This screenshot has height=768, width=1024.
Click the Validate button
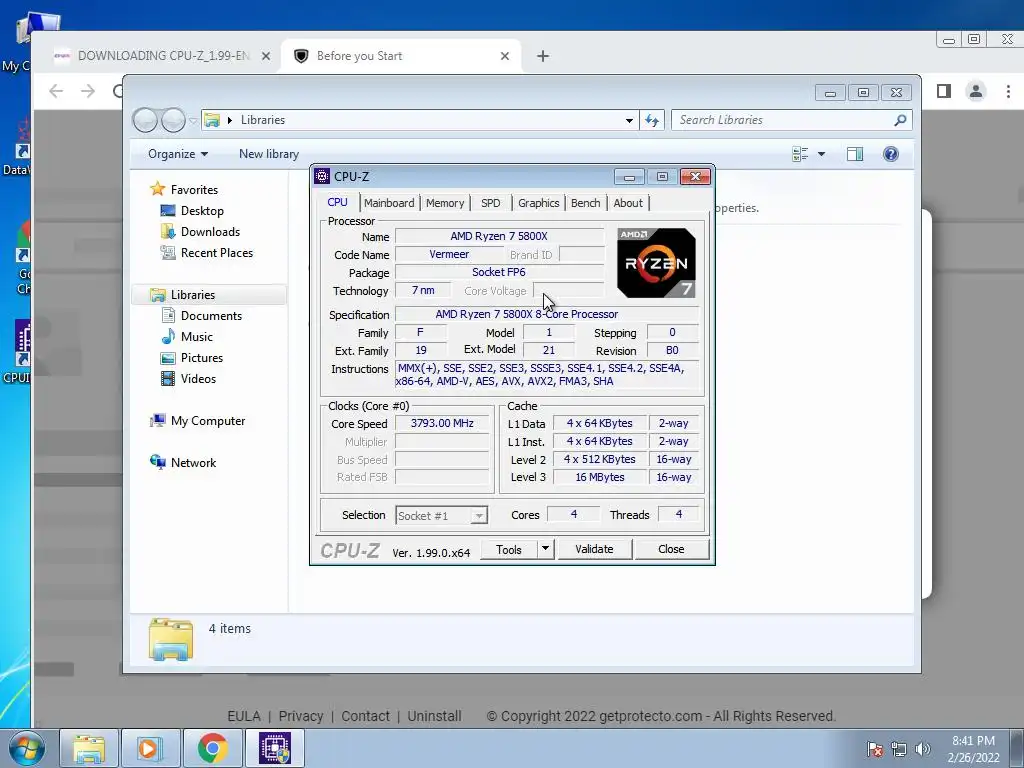[x=594, y=549]
